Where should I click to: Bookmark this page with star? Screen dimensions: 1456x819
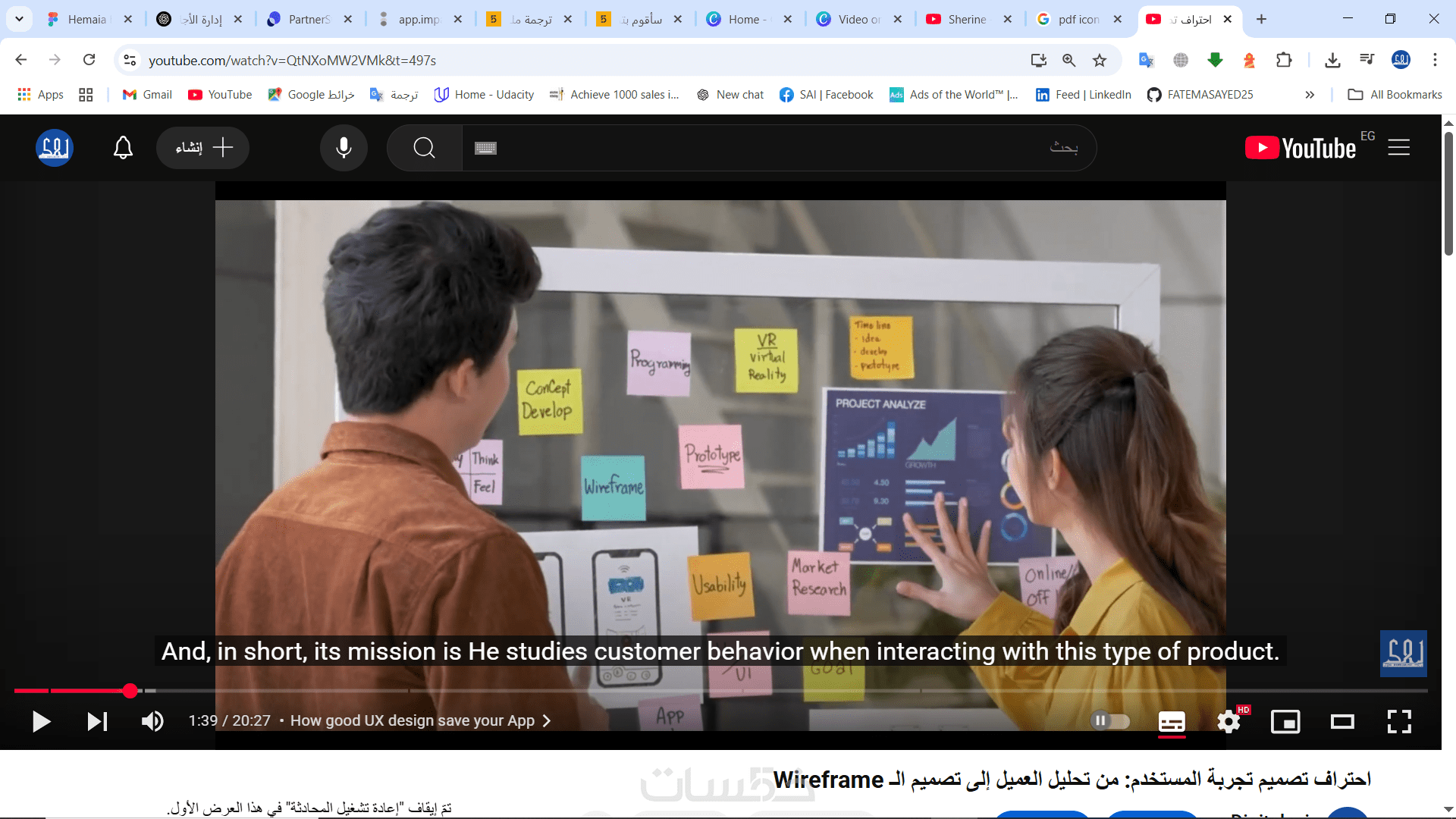[1100, 61]
